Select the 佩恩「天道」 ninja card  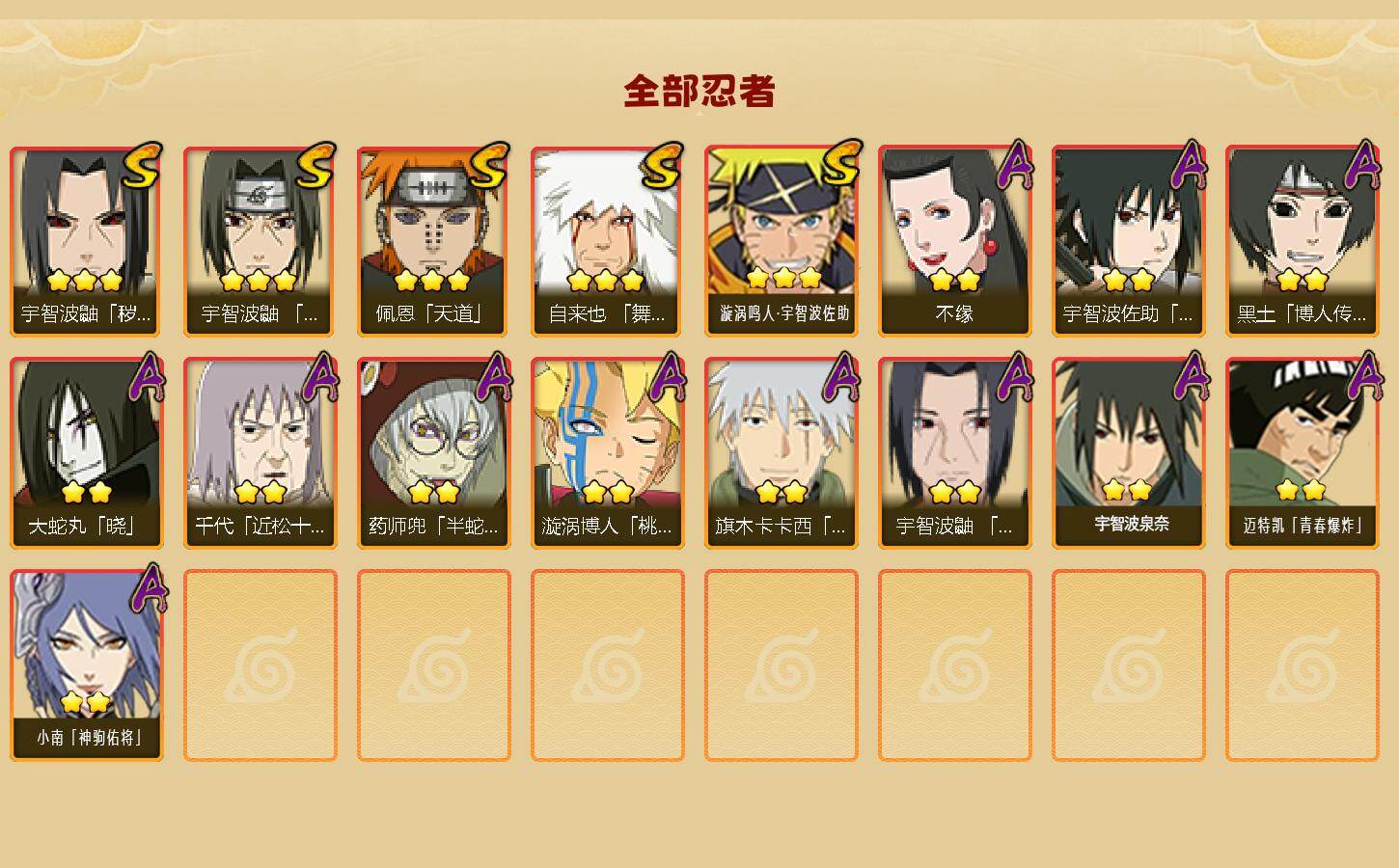pos(433,241)
